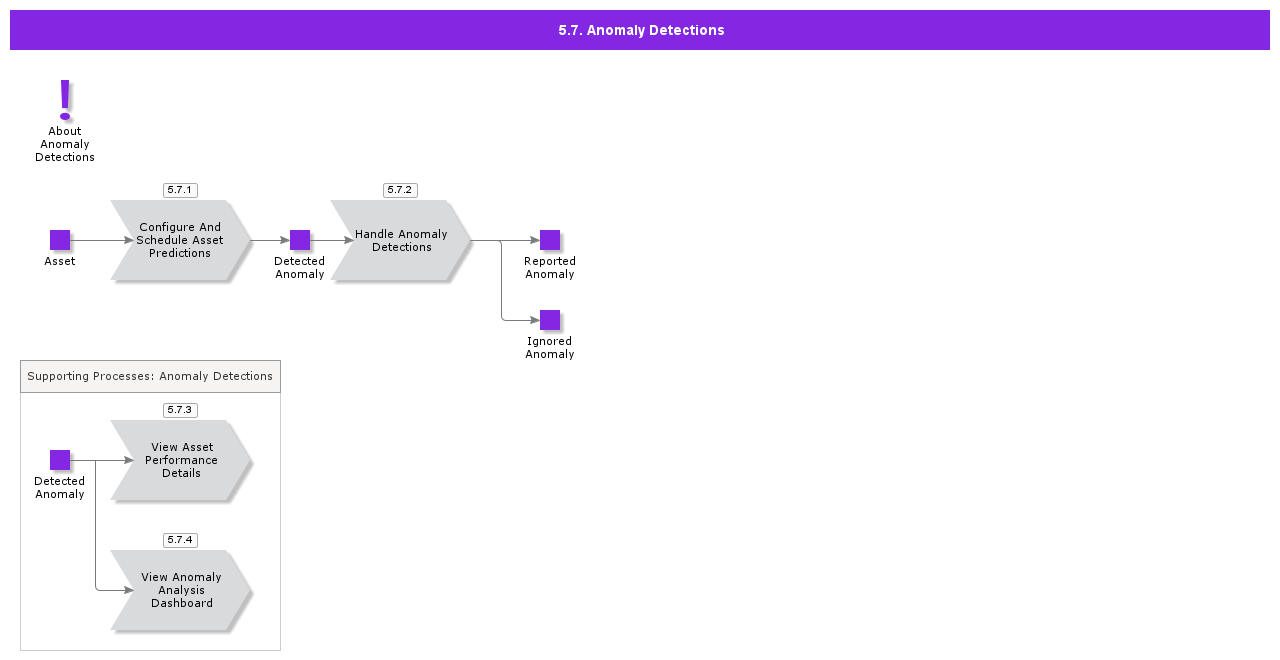Open View Asset Performance Details process
The image size is (1280, 660).
click(181, 460)
